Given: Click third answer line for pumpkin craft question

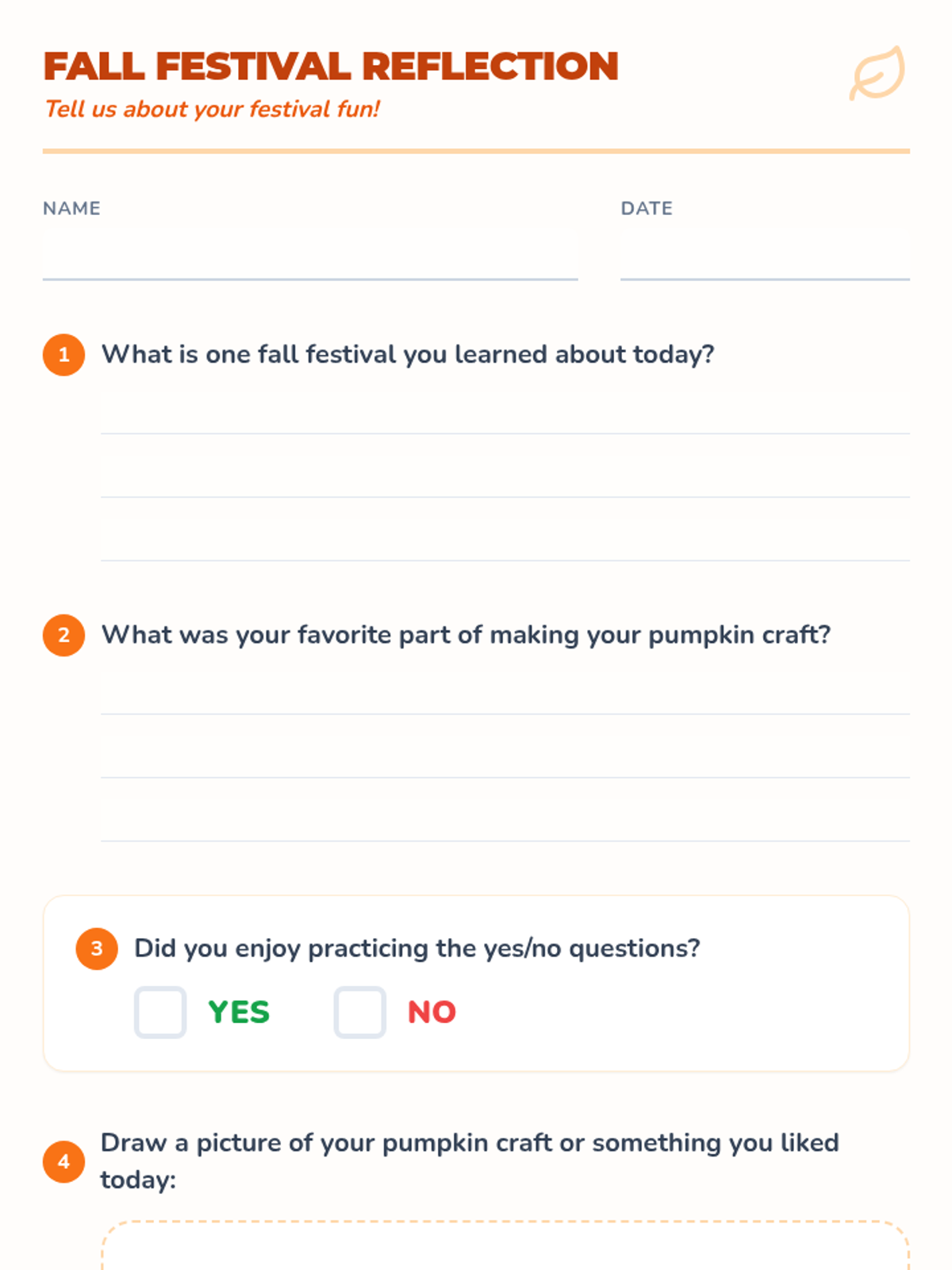Looking at the screenshot, I should click(x=505, y=821).
